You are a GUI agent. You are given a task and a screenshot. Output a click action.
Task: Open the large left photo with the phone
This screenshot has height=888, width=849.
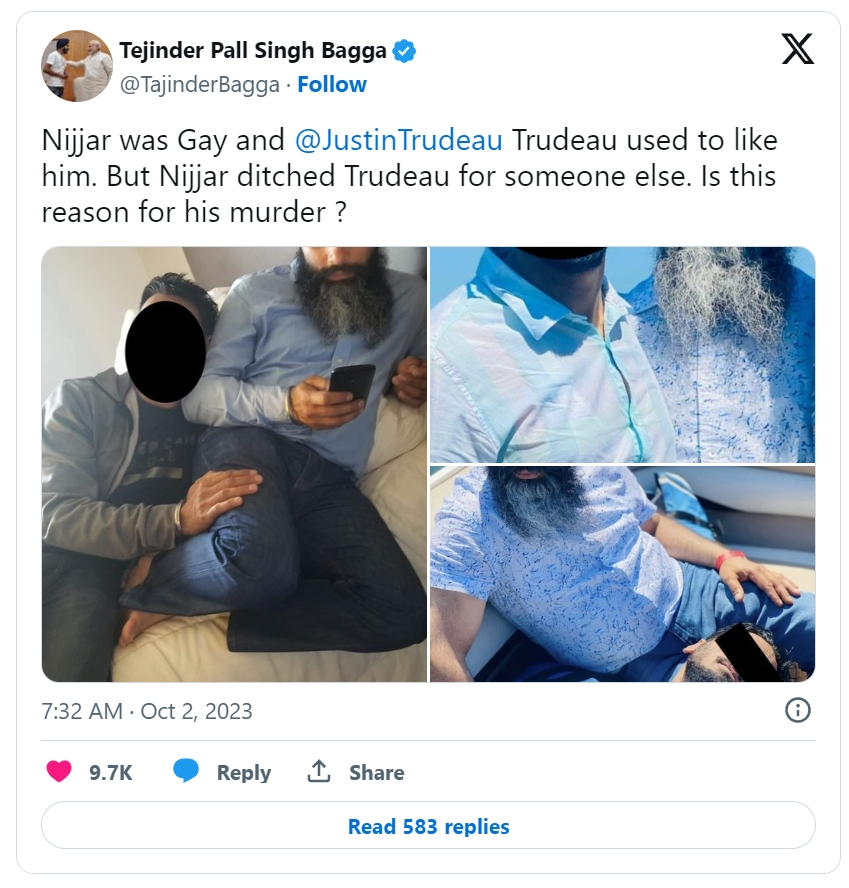(234, 464)
